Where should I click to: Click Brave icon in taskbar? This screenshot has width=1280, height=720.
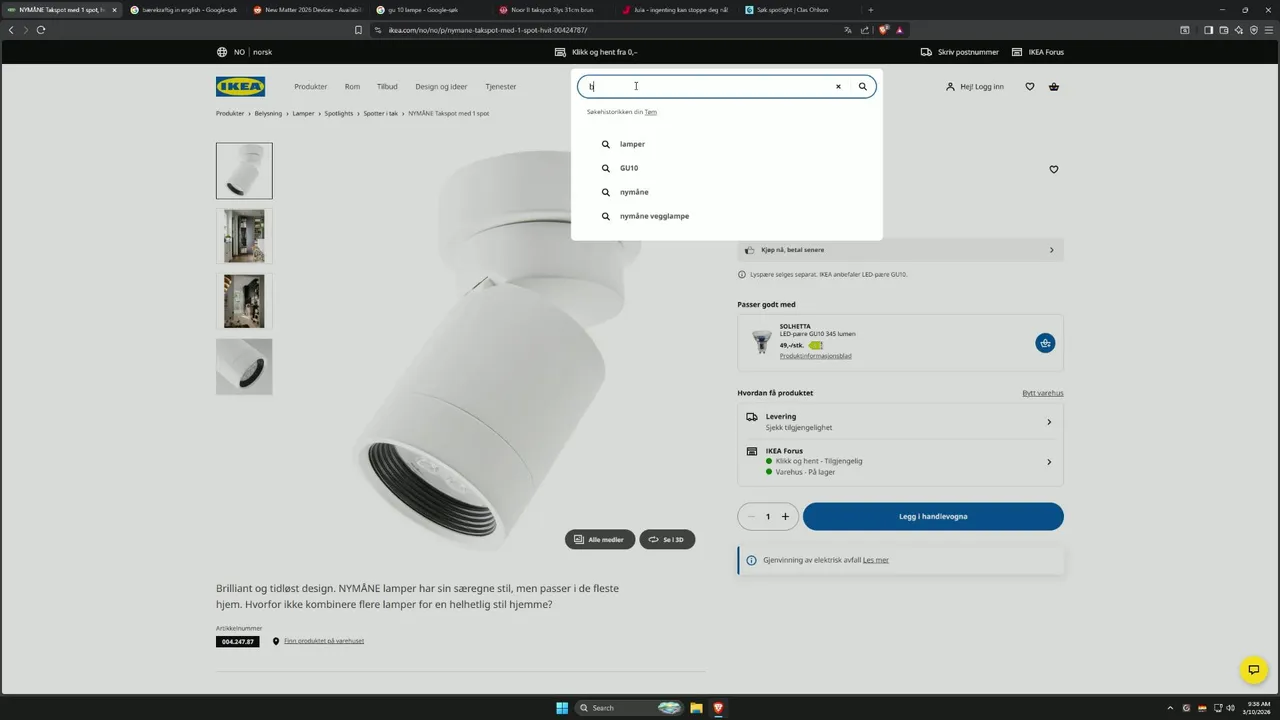click(x=718, y=708)
